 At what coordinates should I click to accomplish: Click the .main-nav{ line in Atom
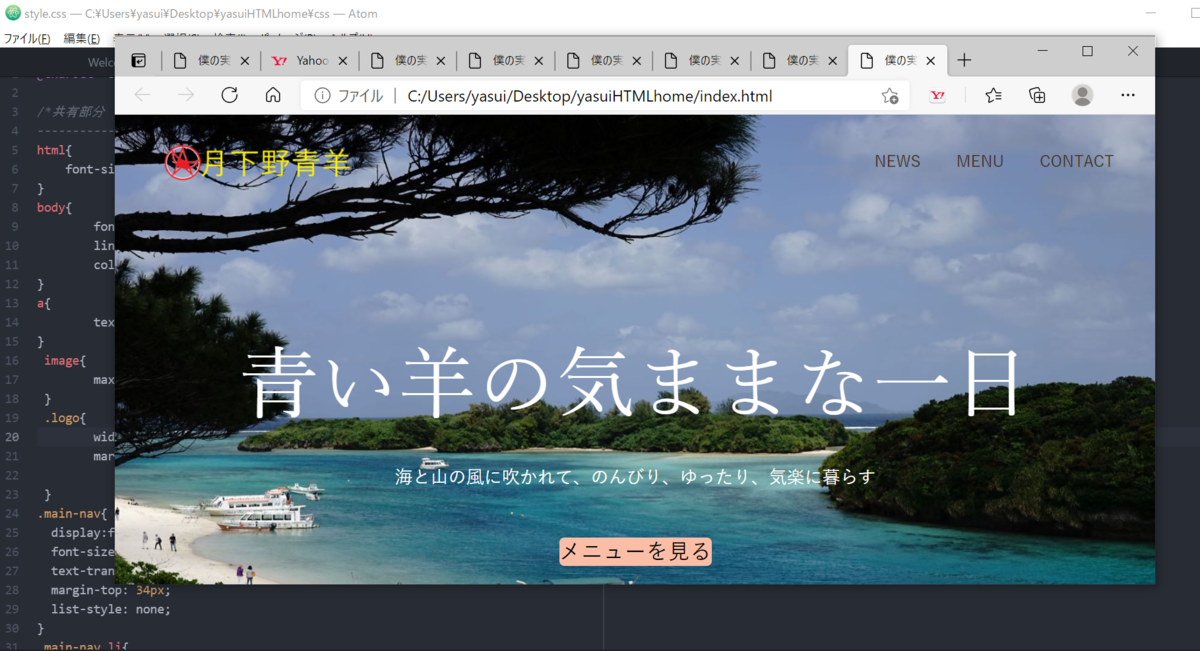point(72,513)
